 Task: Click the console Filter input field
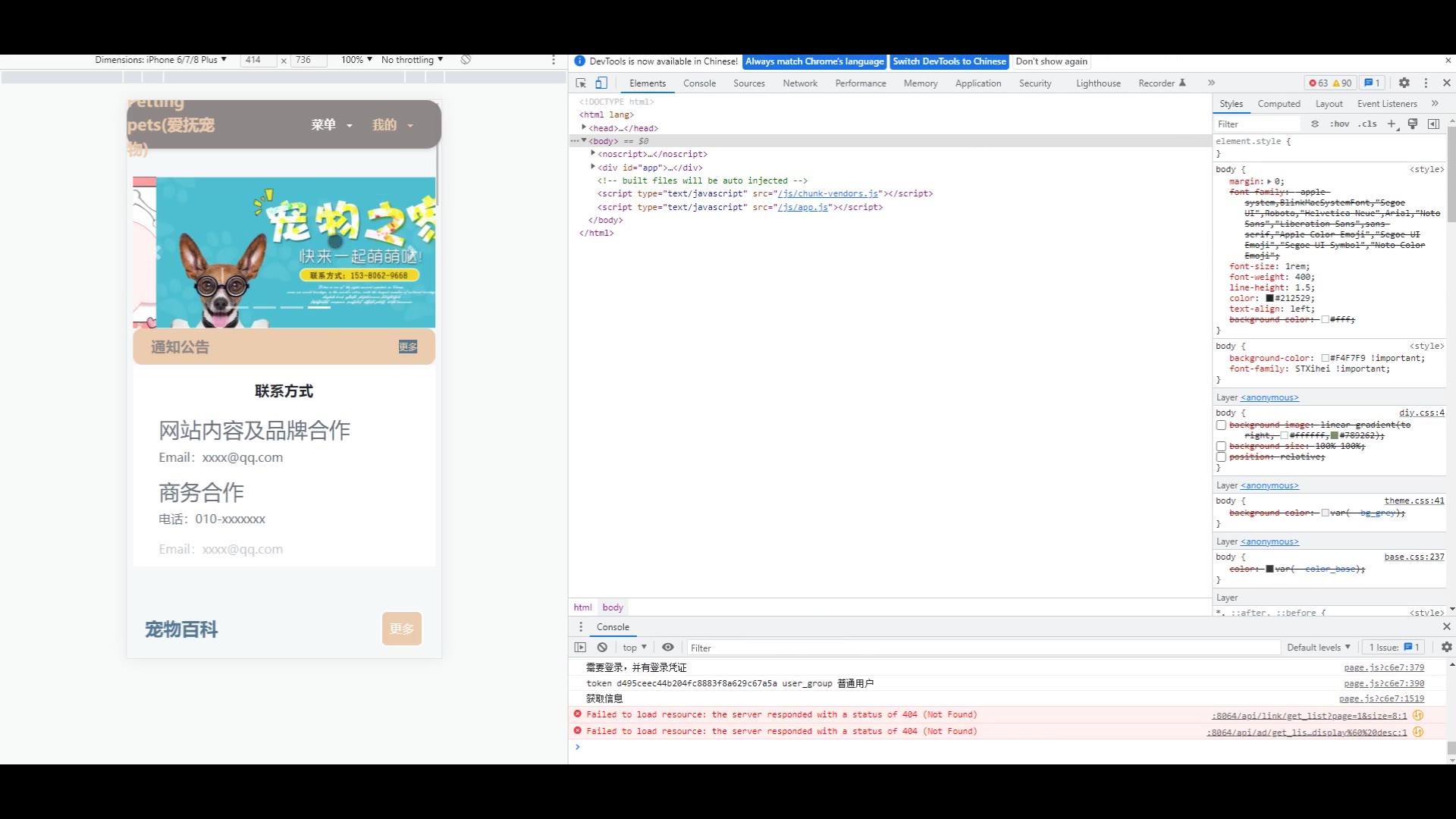click(x=984, y=648)
